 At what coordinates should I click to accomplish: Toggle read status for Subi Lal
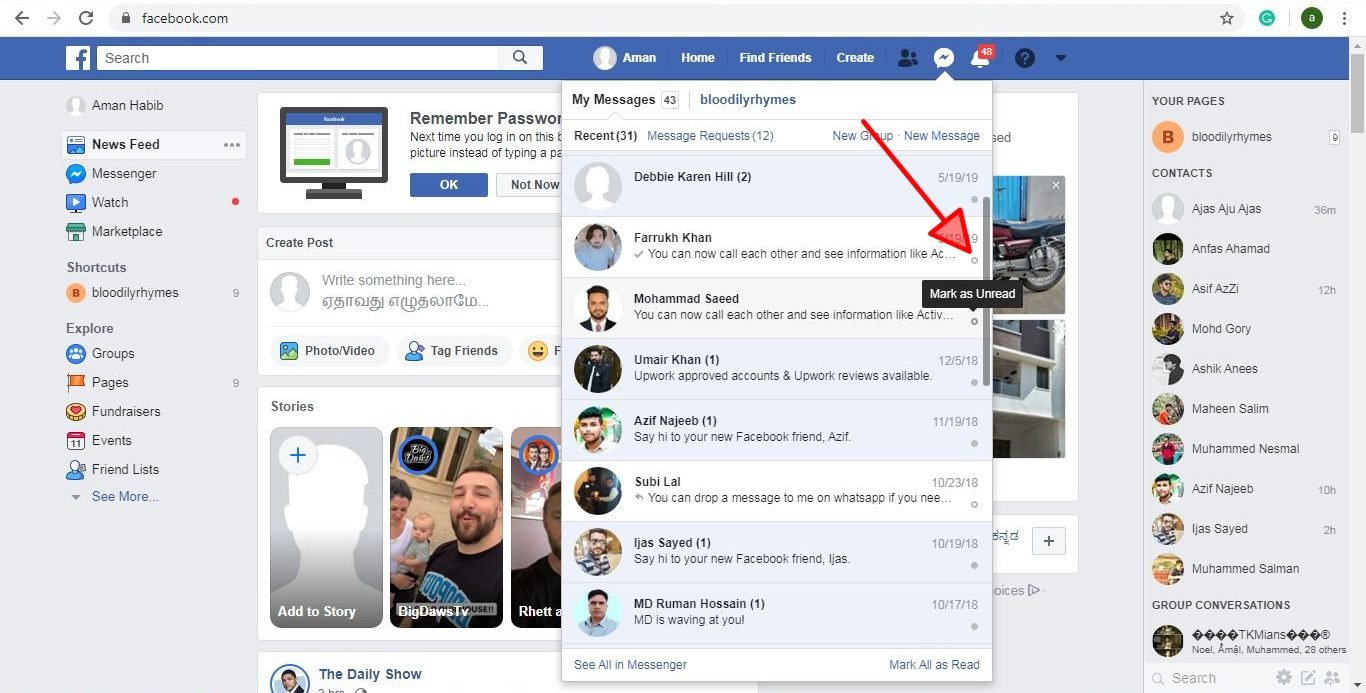pos(974,505)
